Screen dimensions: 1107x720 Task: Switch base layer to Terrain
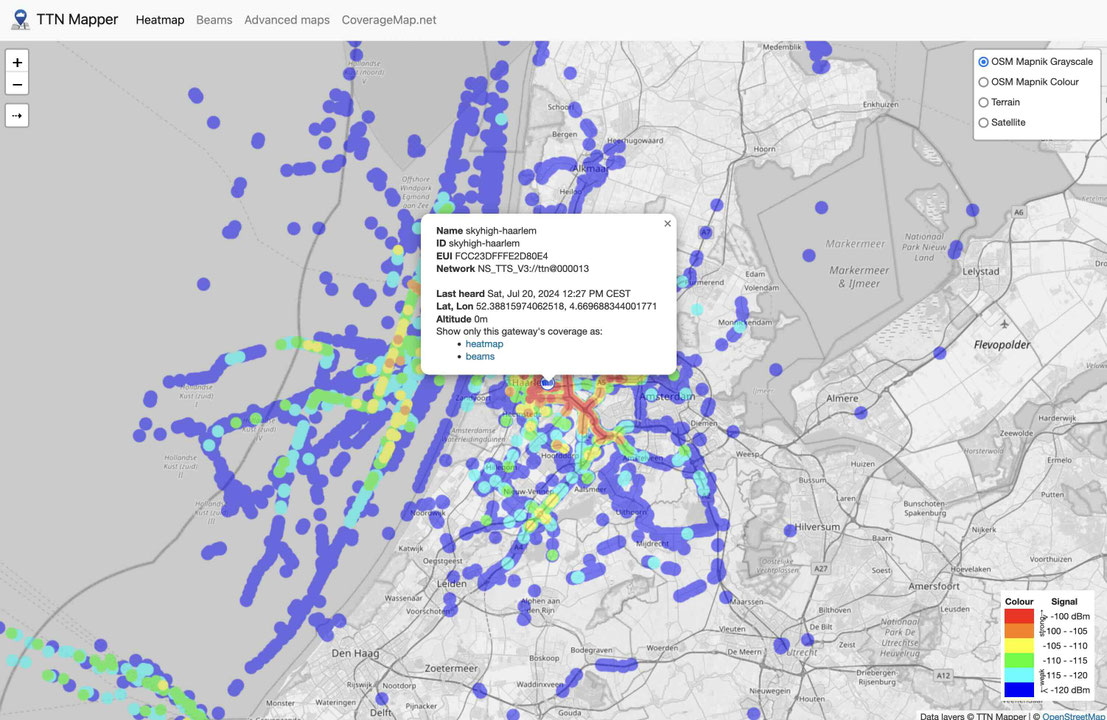[x=983, y=102]
